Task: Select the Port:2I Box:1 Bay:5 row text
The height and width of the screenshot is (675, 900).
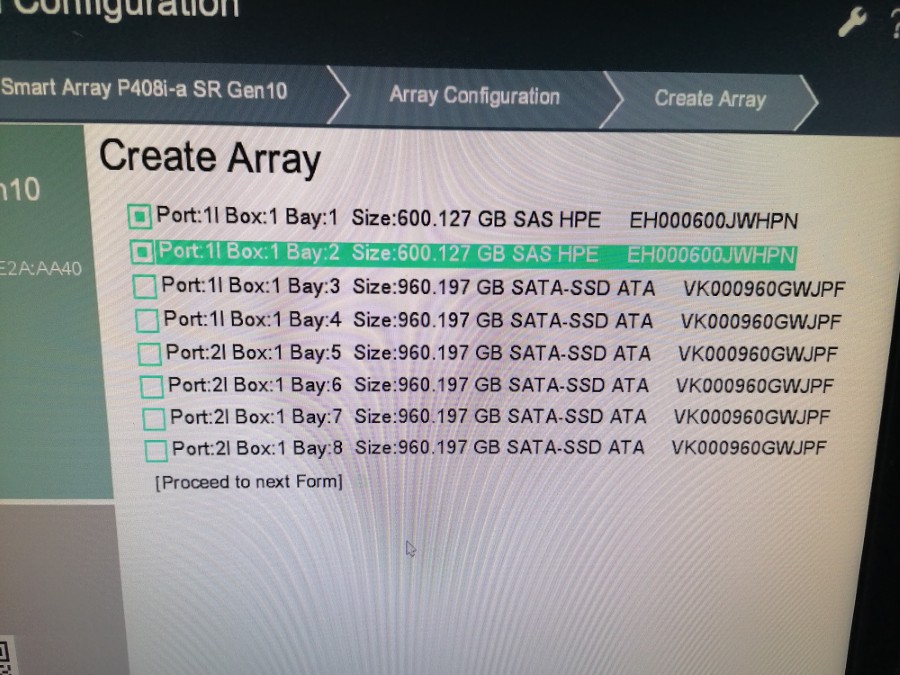Action: tap(502, 352)
